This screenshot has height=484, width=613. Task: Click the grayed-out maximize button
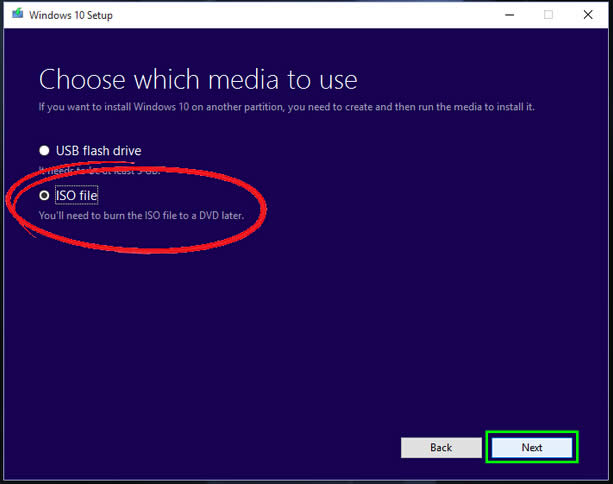pyautogui.click(x=548, y=15)
